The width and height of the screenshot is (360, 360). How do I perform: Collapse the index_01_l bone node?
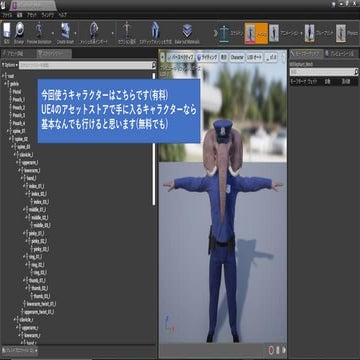(x=25, y=186)
